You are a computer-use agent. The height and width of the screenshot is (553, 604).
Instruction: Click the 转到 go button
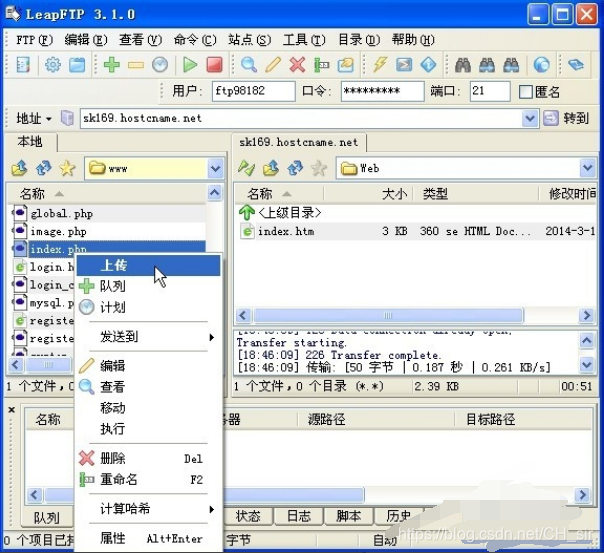coord(566,118)
